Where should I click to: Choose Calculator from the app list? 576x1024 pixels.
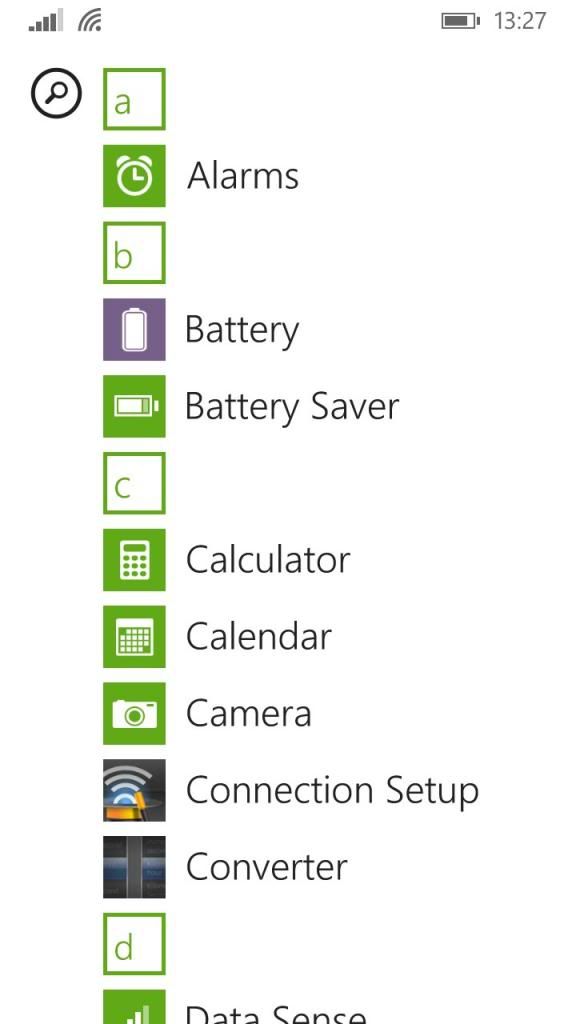(268, 560)
